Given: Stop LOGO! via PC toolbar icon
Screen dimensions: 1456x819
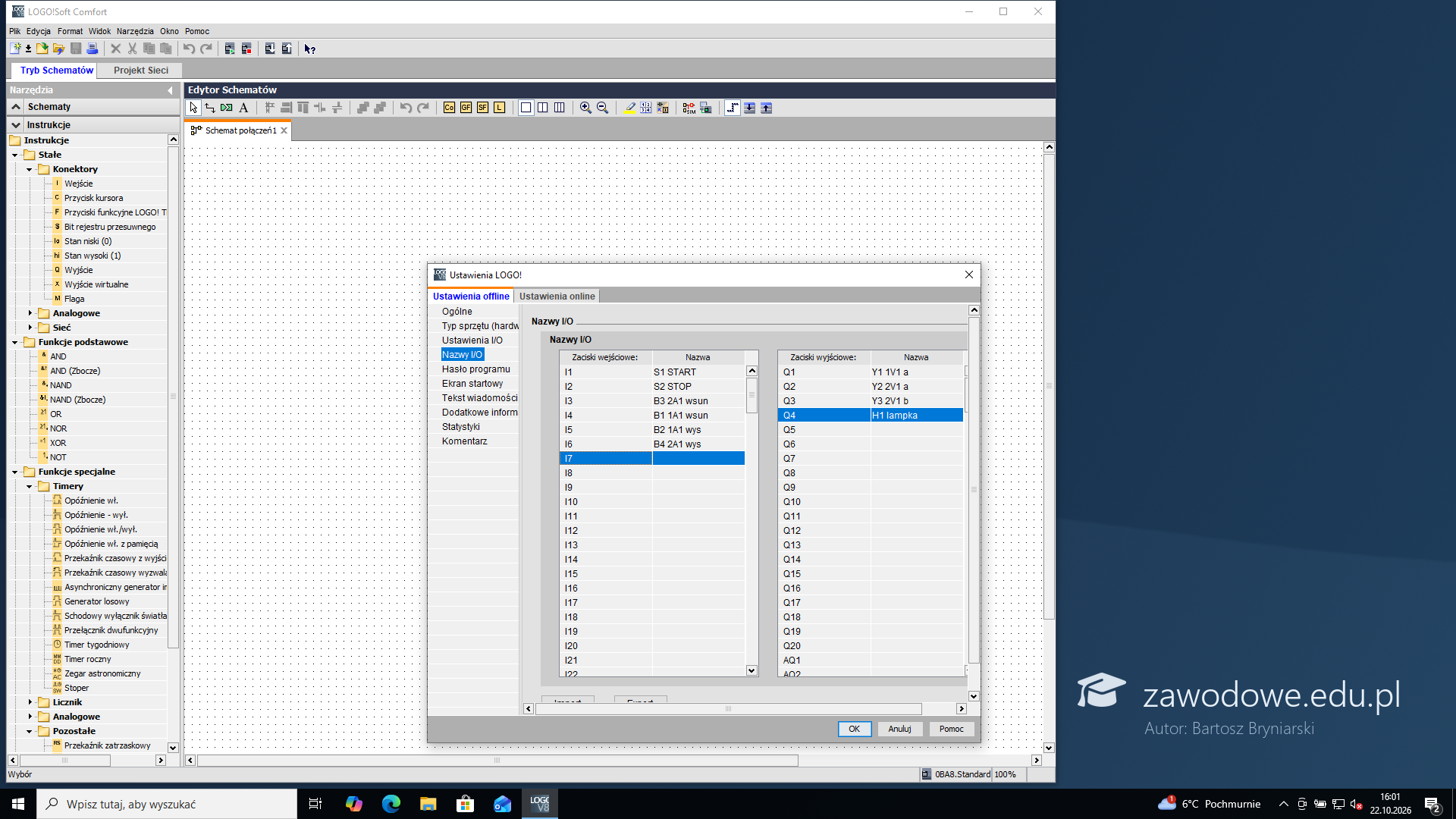Looking at the screenshot, I should coord(246,49).
